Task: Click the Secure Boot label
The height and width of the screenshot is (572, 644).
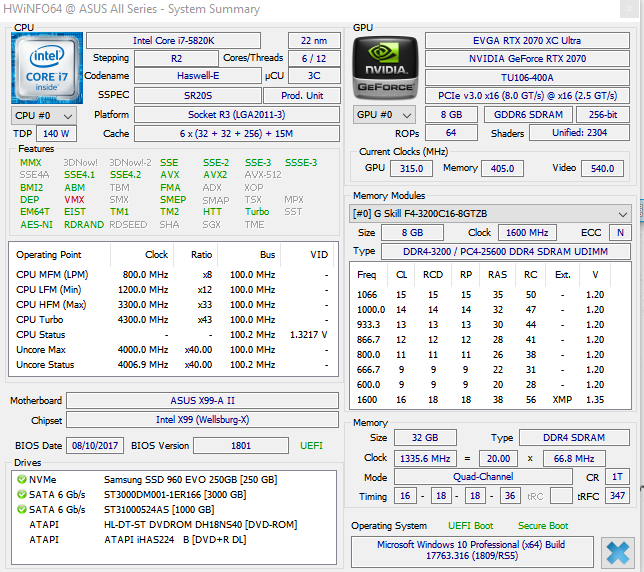Action: click(543, 526)
